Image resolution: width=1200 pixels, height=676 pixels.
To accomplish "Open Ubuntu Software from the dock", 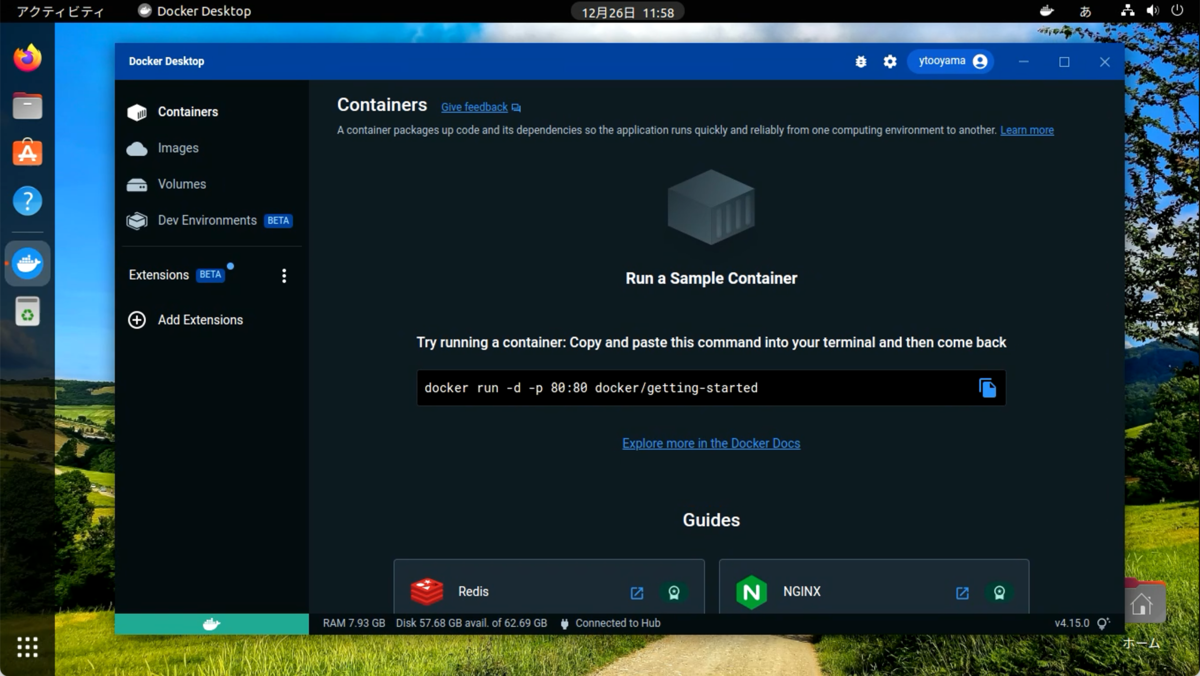I will (27, 152).
